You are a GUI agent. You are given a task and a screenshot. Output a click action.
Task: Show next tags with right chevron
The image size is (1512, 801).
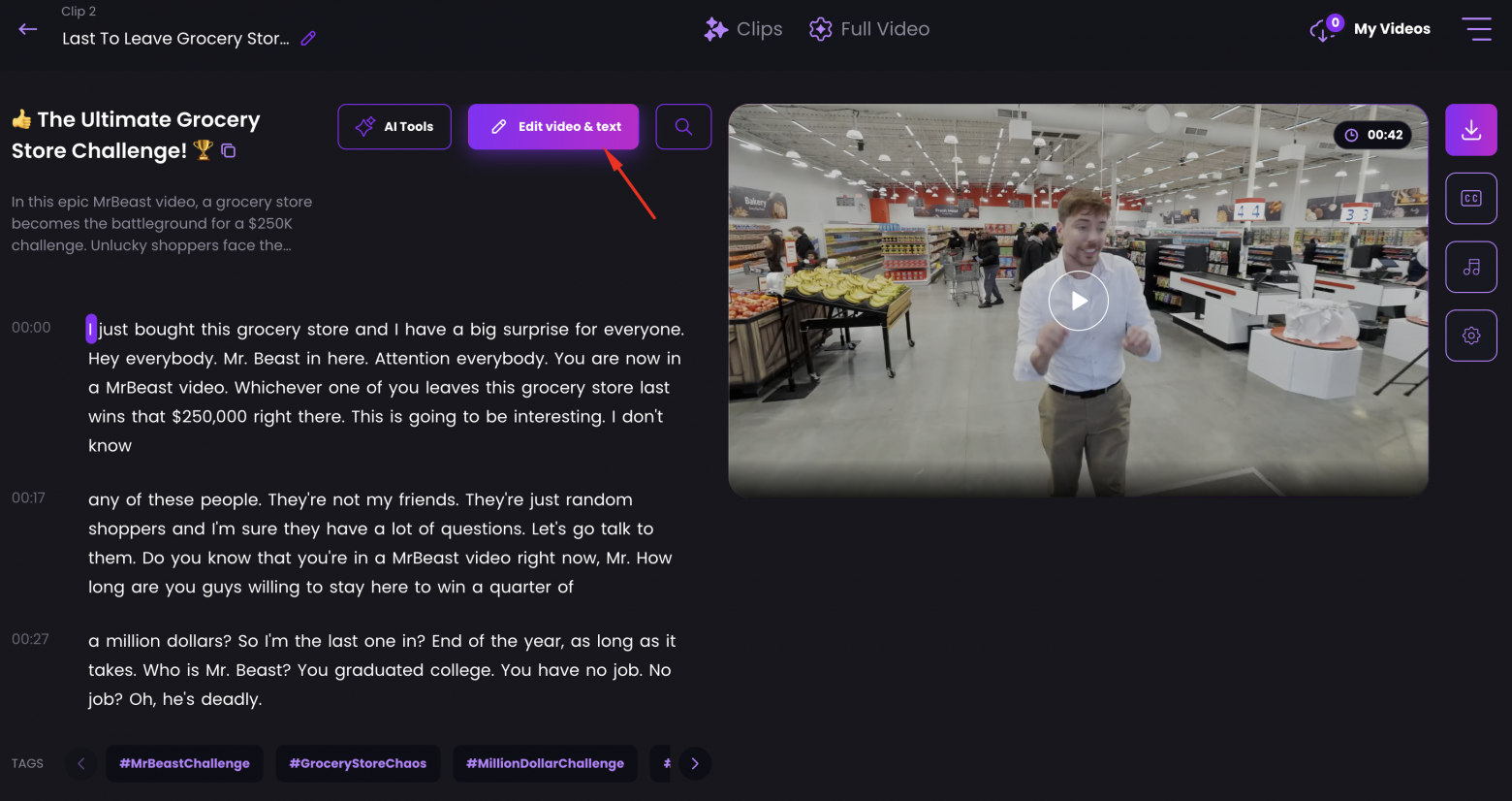tap(695, 763)
